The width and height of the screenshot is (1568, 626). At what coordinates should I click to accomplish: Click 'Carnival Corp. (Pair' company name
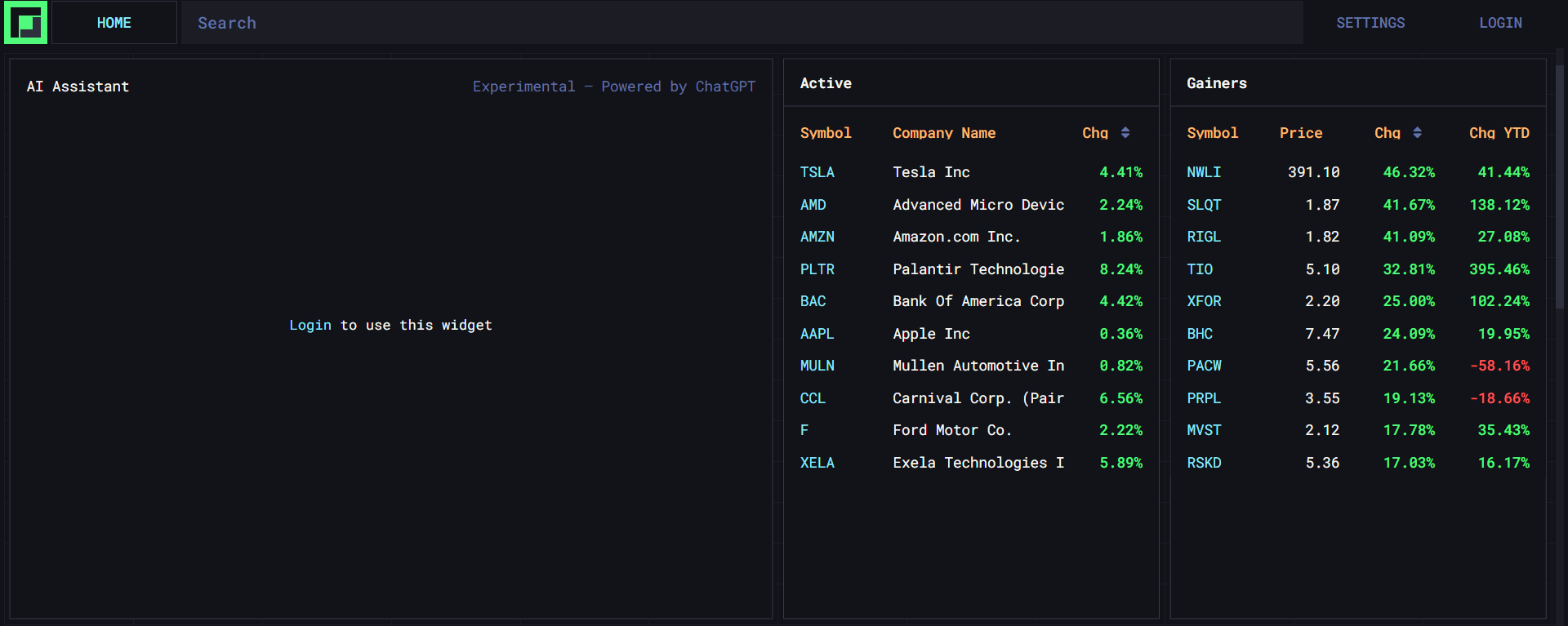(978, 398)
